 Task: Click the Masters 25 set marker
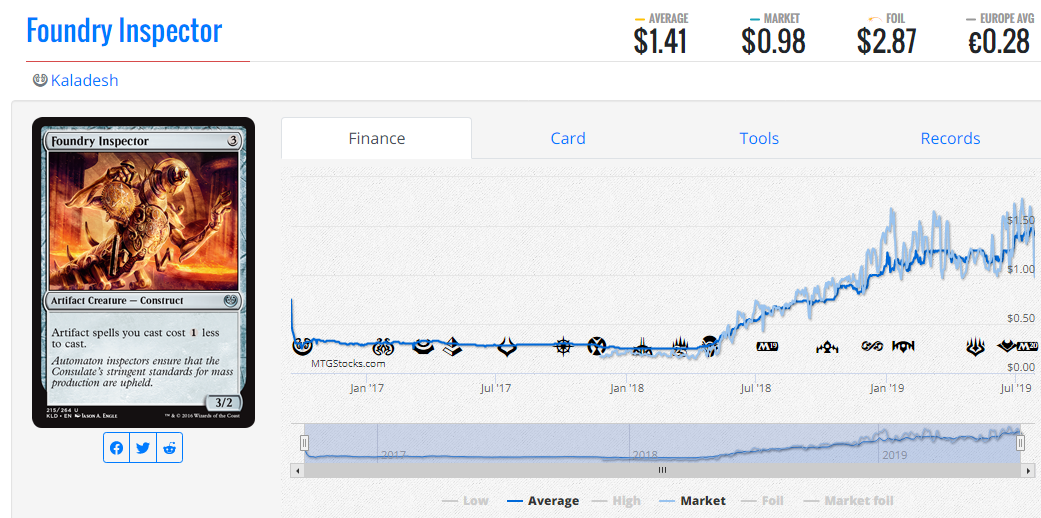[680, 347]
